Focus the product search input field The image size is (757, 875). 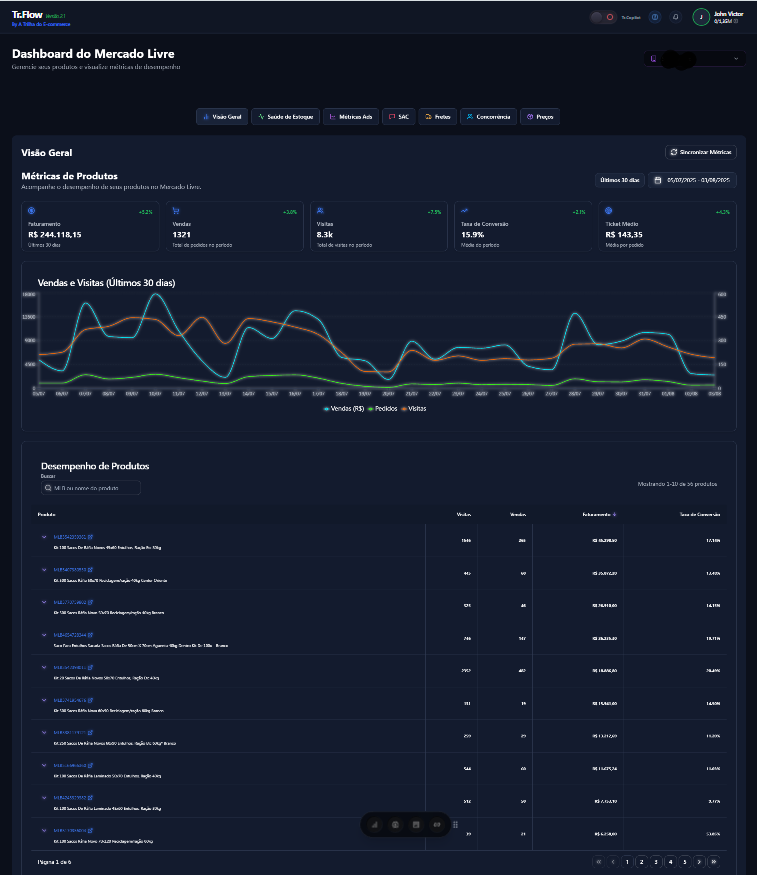(x=91, y=488)
